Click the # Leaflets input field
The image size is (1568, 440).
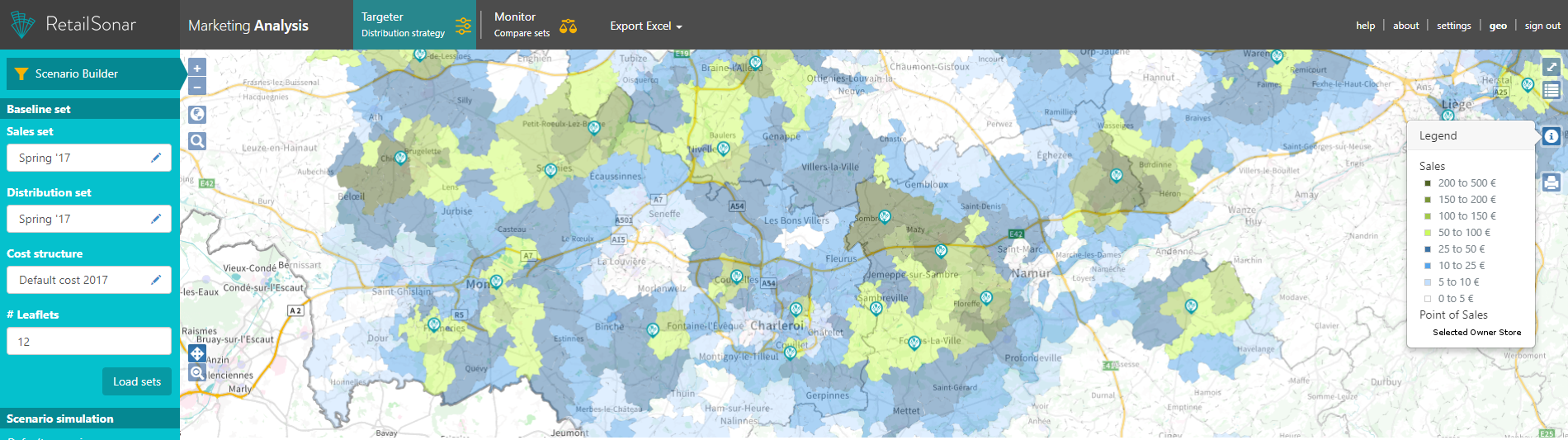coord(89,341)
